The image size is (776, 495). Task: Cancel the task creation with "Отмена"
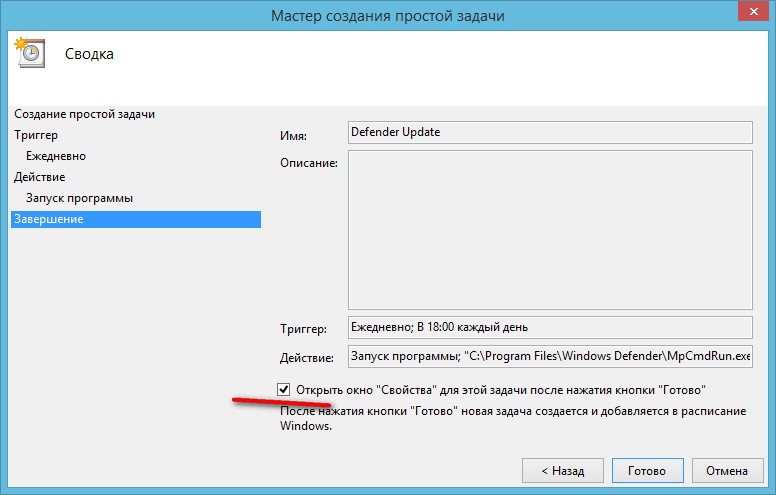[727, 470]
